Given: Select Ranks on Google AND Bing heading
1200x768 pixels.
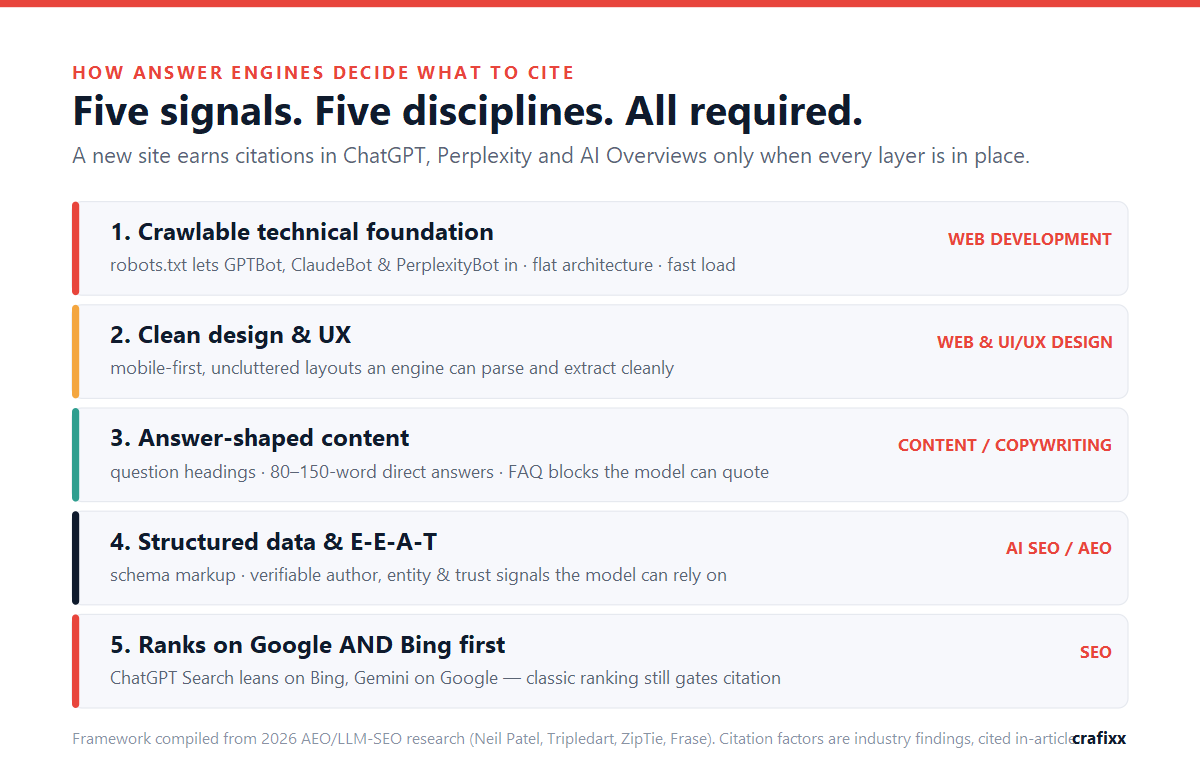Looking at the screenshot, I should click(x=308, y=645).
